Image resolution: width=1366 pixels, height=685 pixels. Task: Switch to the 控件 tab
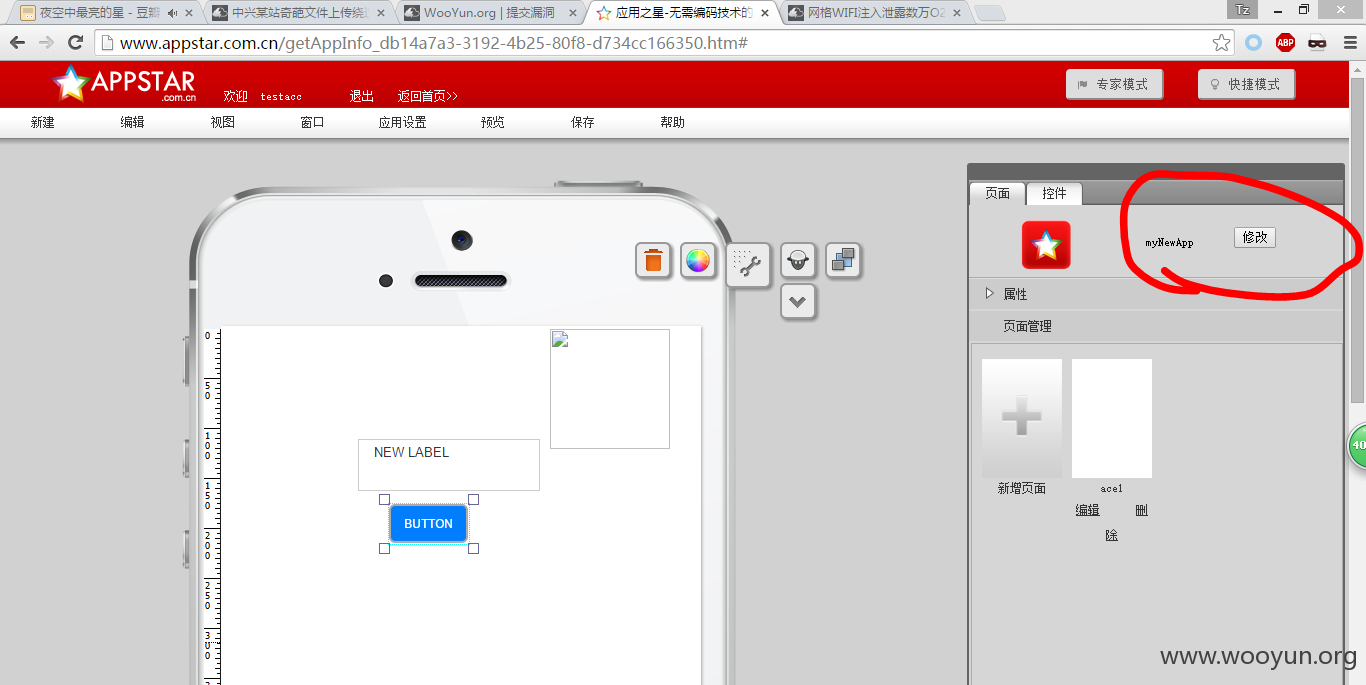[1054, 193]
